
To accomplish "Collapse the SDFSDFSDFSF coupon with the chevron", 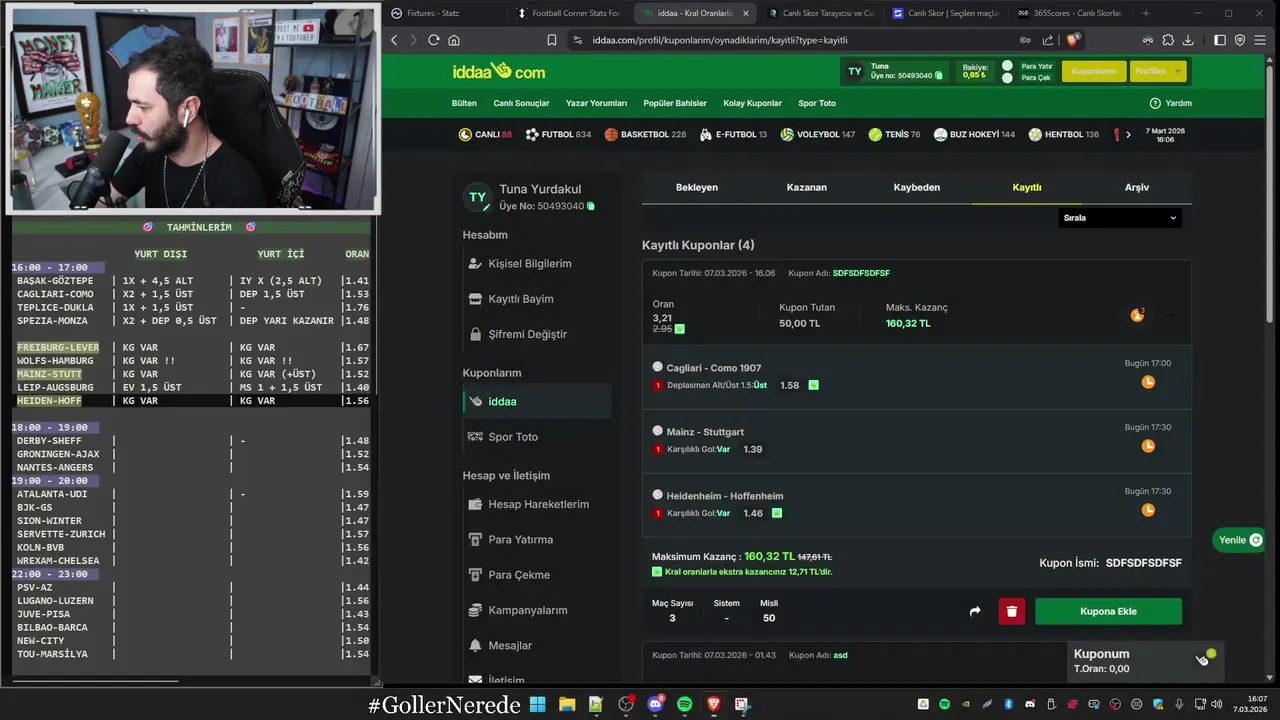I will [1169, 315].
